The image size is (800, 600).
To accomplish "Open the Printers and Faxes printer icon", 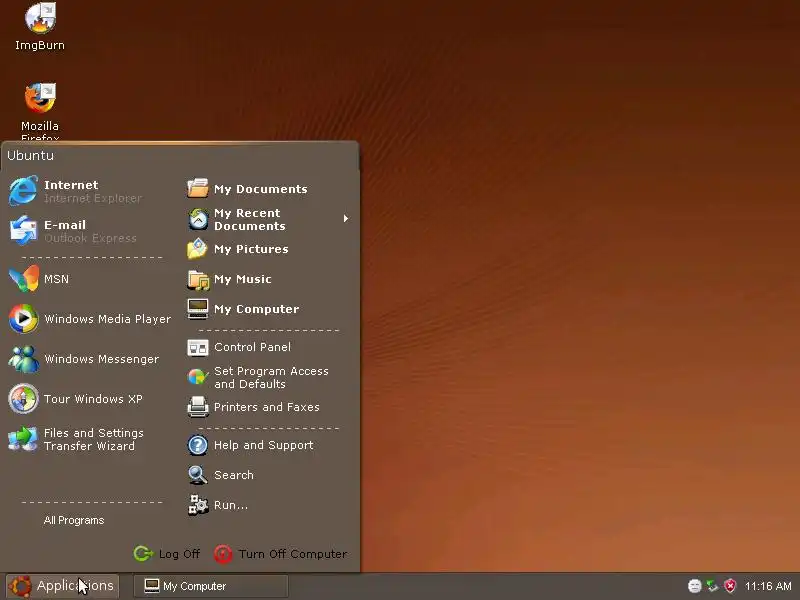I will pos(198,407).
